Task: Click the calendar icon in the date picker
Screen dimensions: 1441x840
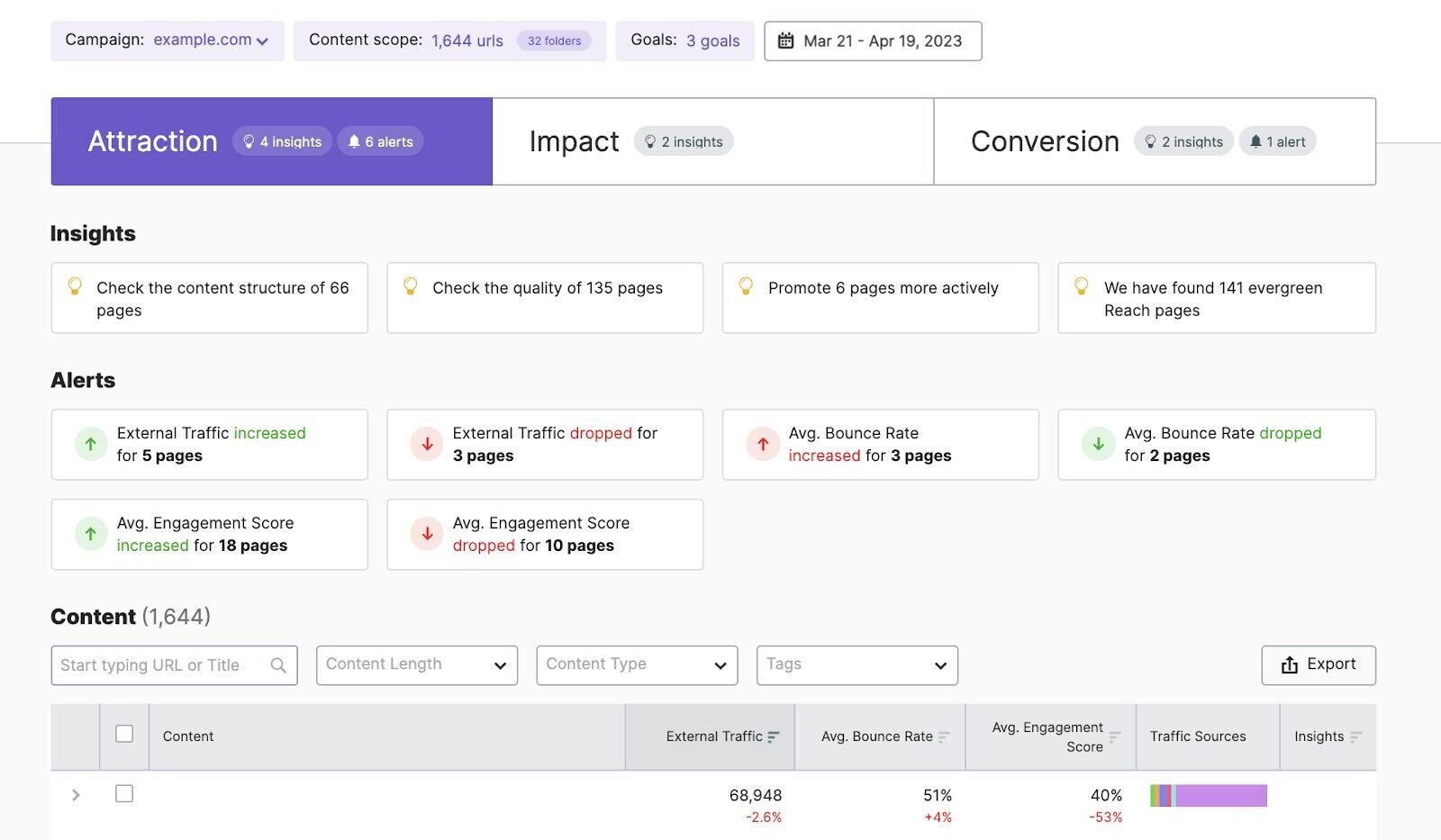Action: (x=788, y=40)
